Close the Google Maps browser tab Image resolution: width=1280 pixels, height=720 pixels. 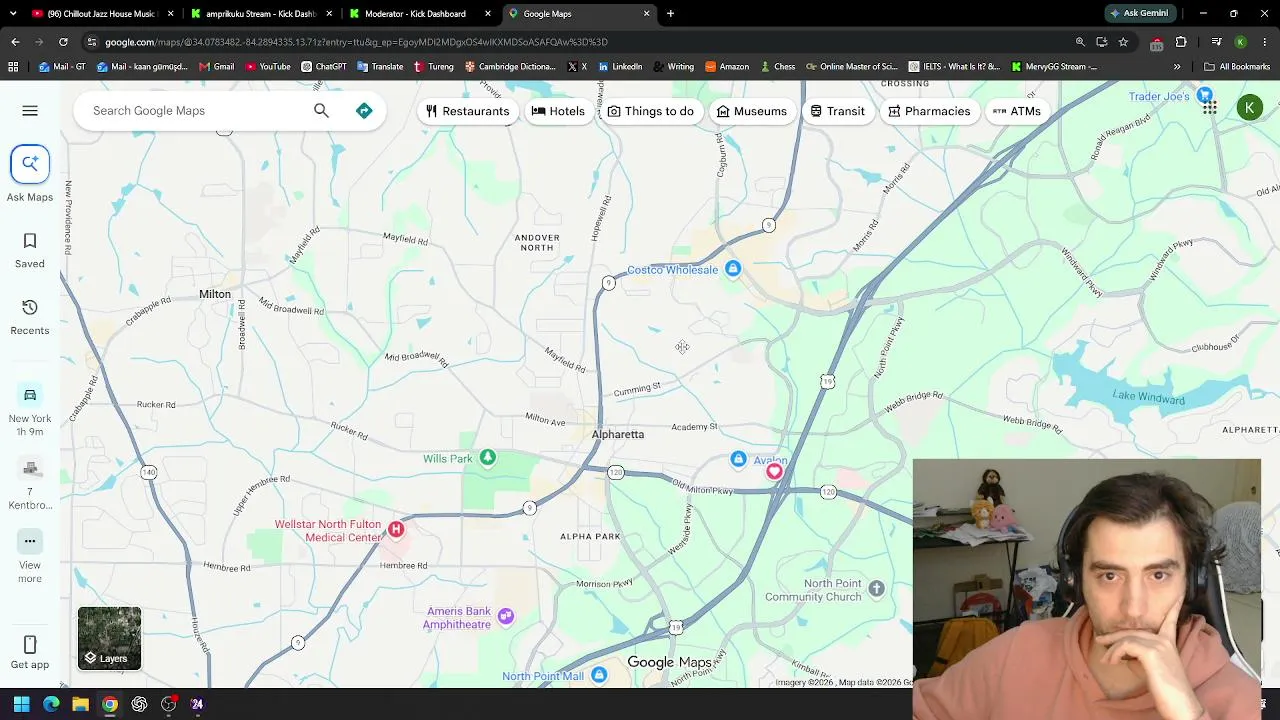click(647, 14)
